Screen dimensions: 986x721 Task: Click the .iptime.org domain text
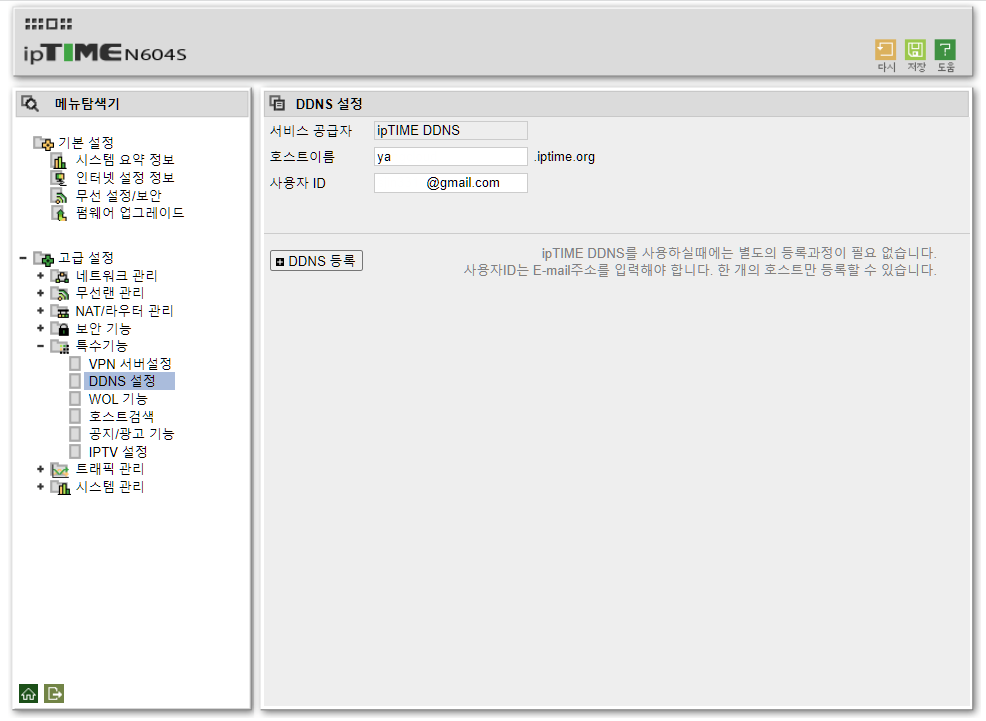coord(565,157)
